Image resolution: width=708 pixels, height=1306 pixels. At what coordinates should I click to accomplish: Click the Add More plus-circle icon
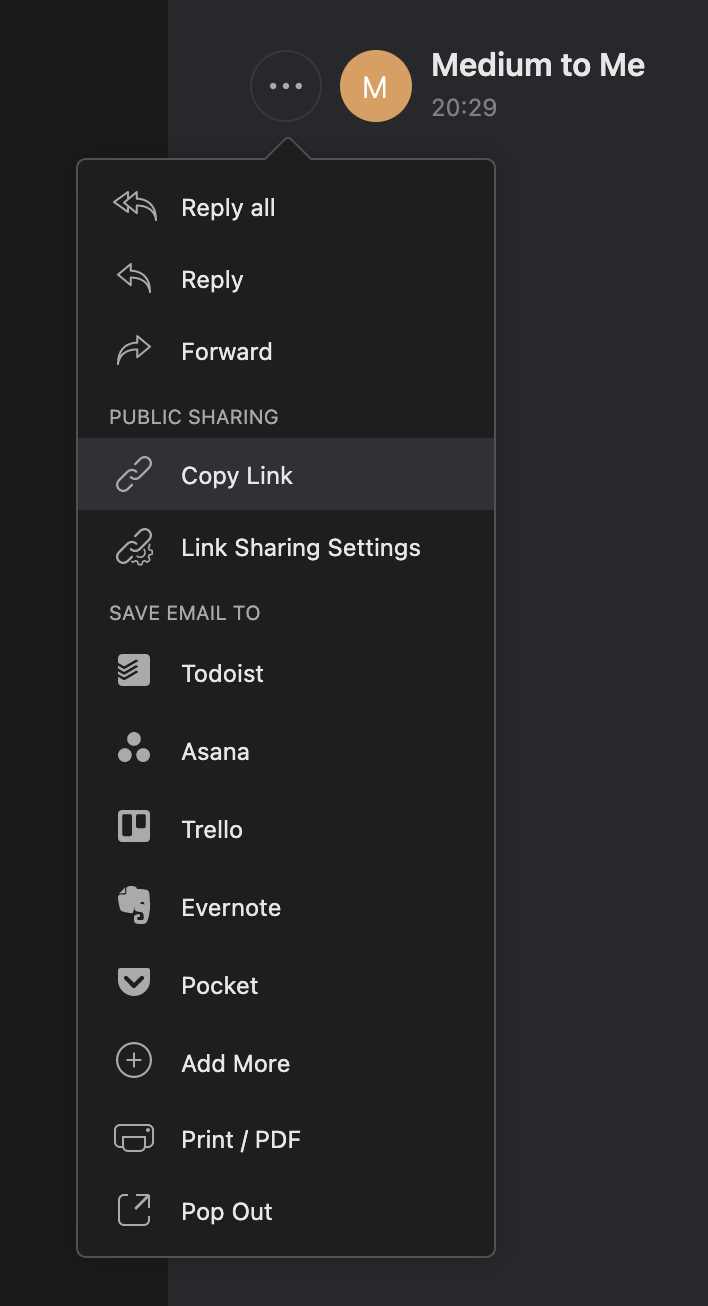point(134,1061)
